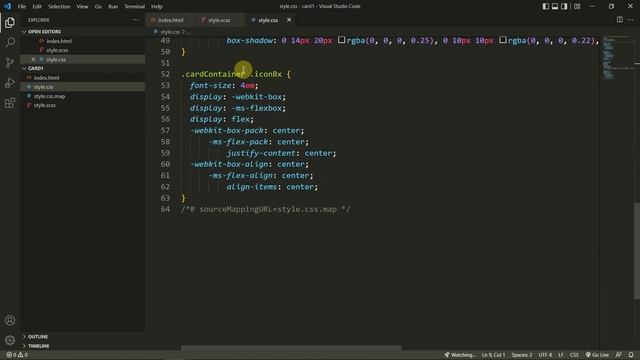Open errors and warnings status indicator
The image size is (640, 360).
click(17, 355)
